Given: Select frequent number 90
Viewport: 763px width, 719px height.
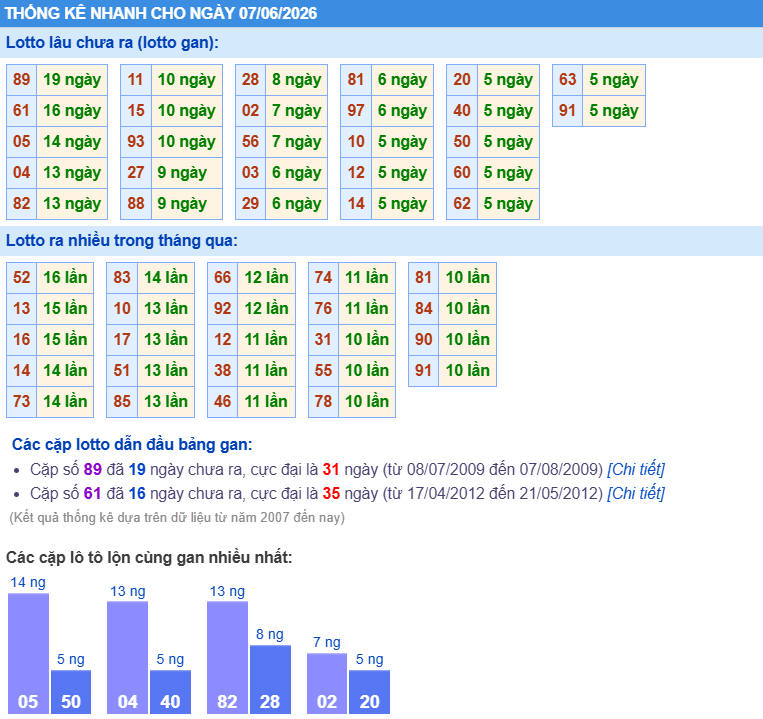Looking at the screenshot, I should [x=424, y=340].
